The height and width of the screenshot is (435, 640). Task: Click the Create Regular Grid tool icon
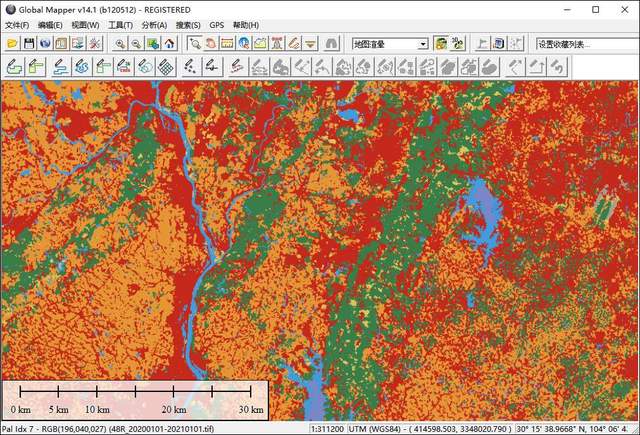click(x=166, y=67)
